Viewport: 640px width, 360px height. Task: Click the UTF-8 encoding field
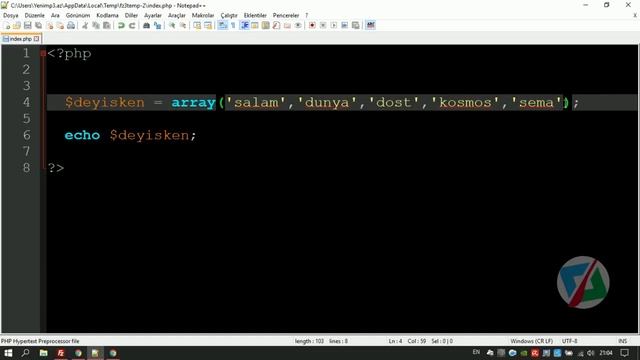pos(570,341)
